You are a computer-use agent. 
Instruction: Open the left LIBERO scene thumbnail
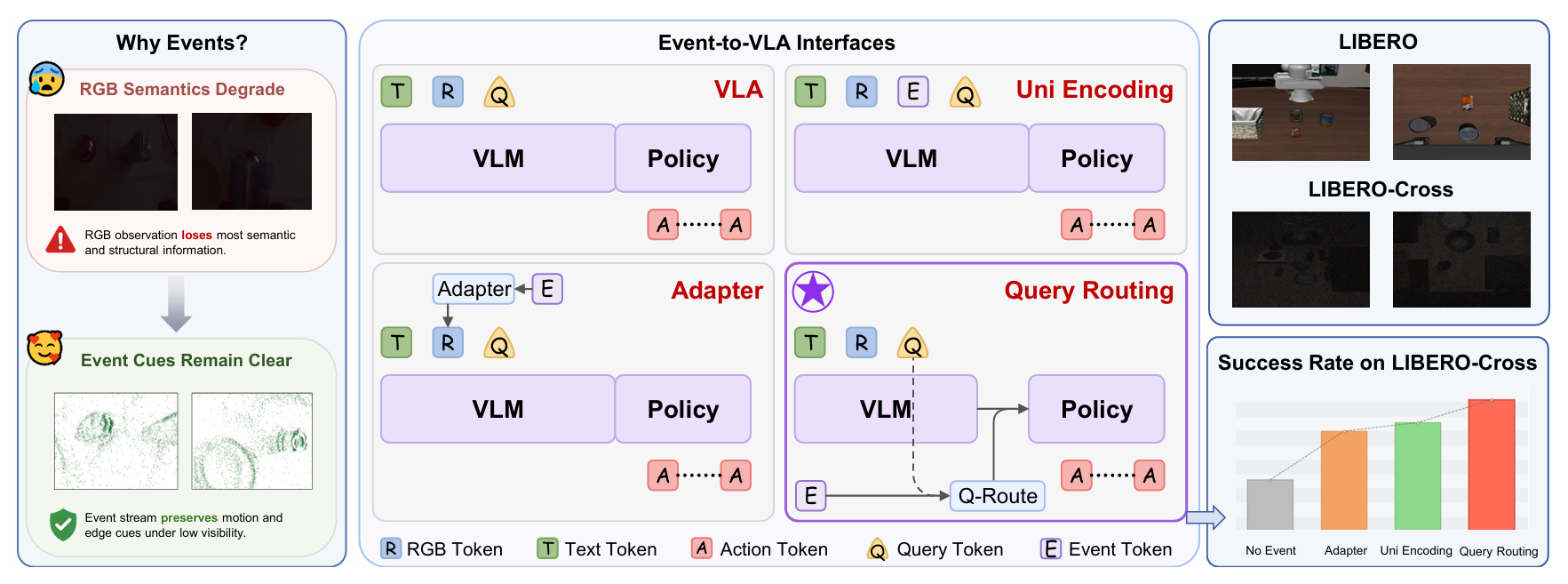[x=1301, y=112]
